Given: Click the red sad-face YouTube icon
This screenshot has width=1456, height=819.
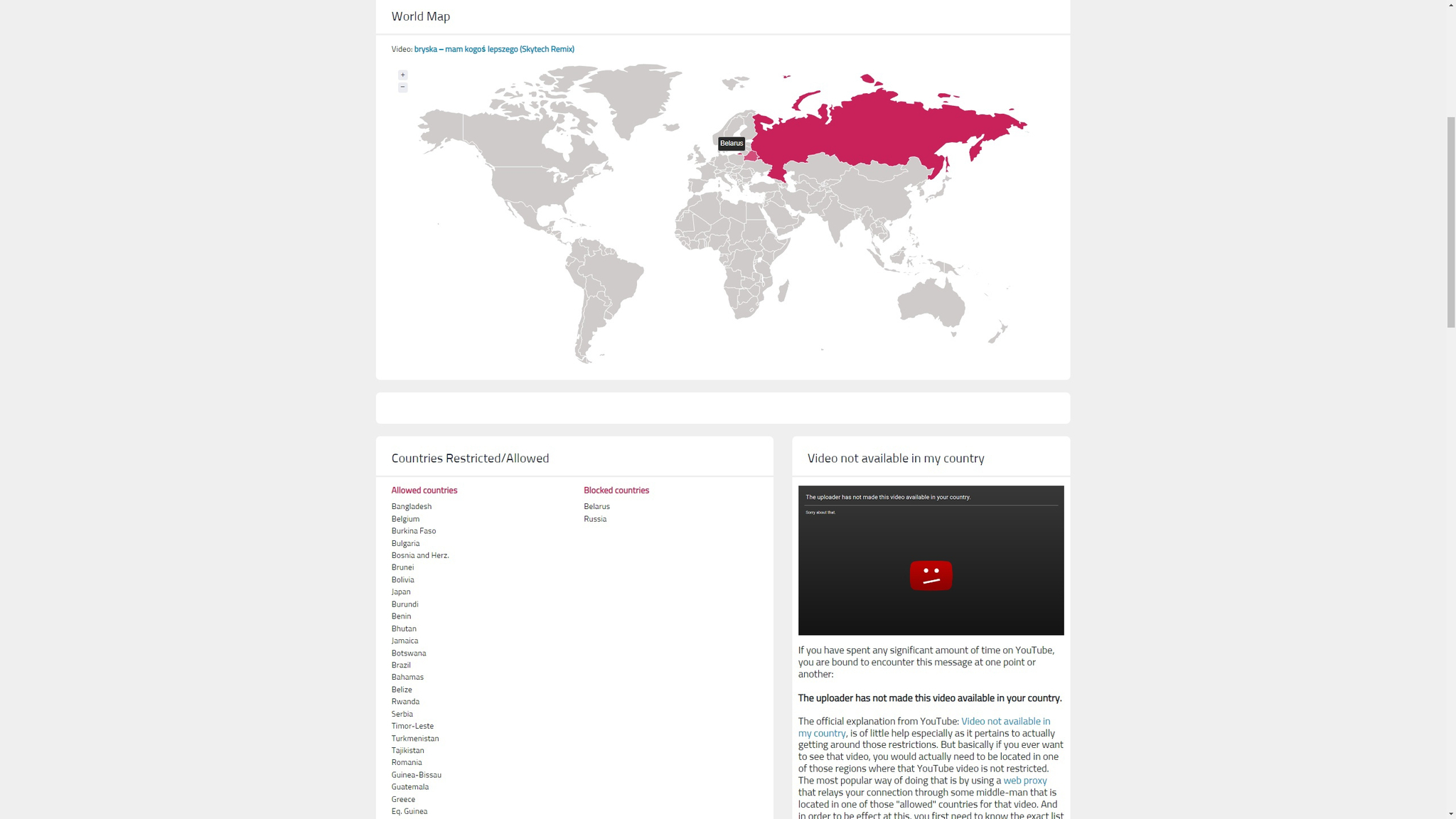Looking at the screenshot, I should click(x=931, y=575).
